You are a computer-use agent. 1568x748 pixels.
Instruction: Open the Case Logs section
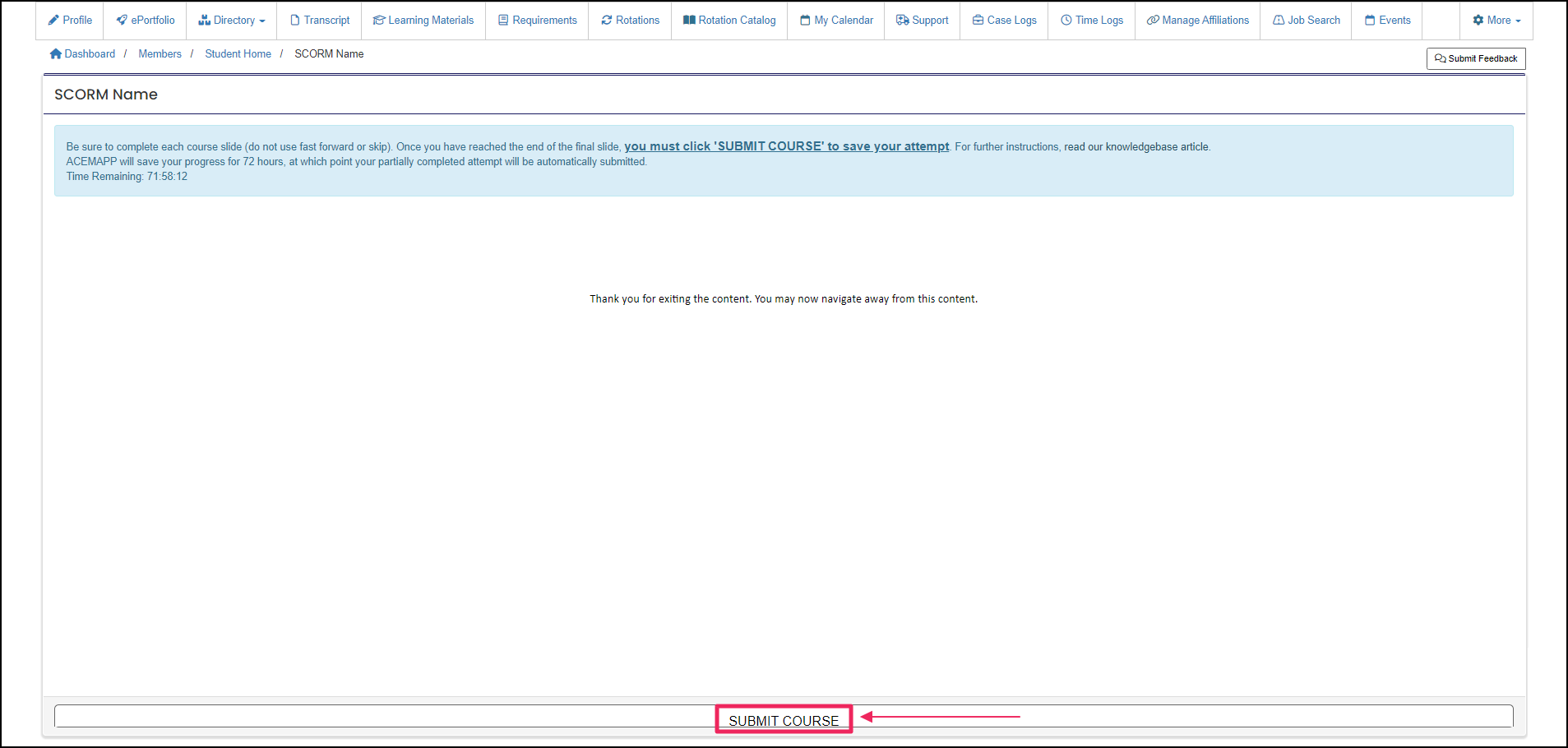coord(1003,20)
